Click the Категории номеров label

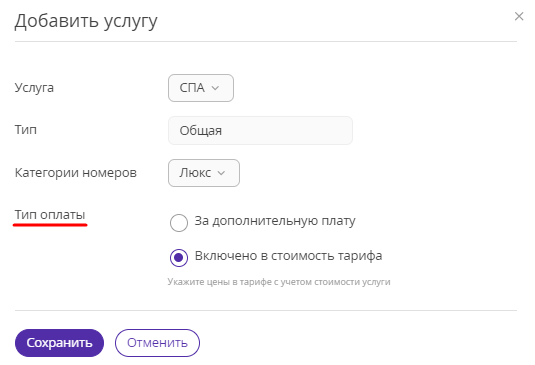pyautogui.click(x=76, y=173)
